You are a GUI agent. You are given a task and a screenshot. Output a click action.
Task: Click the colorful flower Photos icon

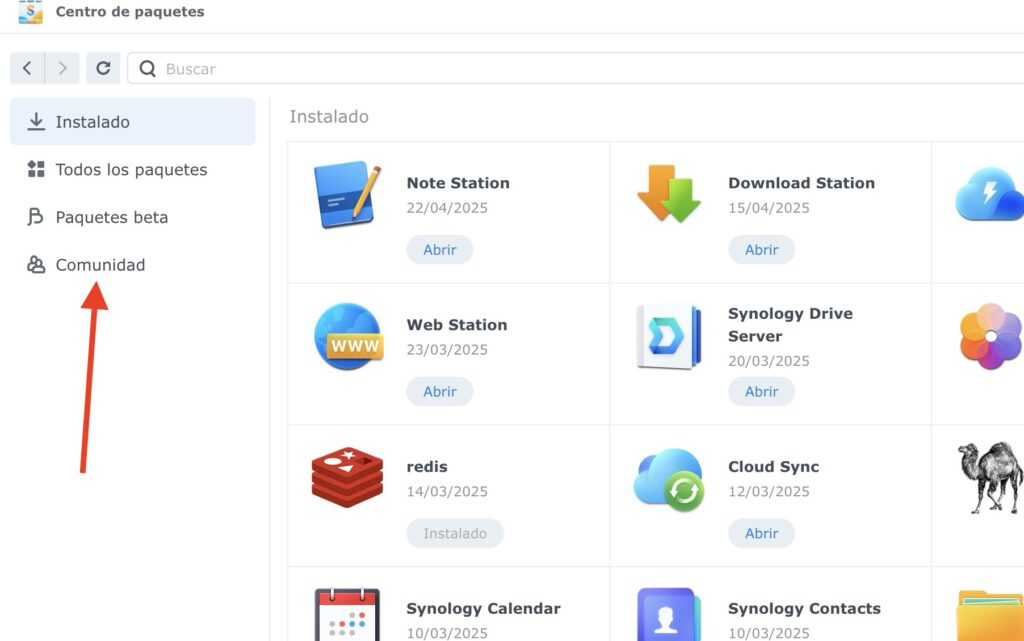tap(991, 336)
